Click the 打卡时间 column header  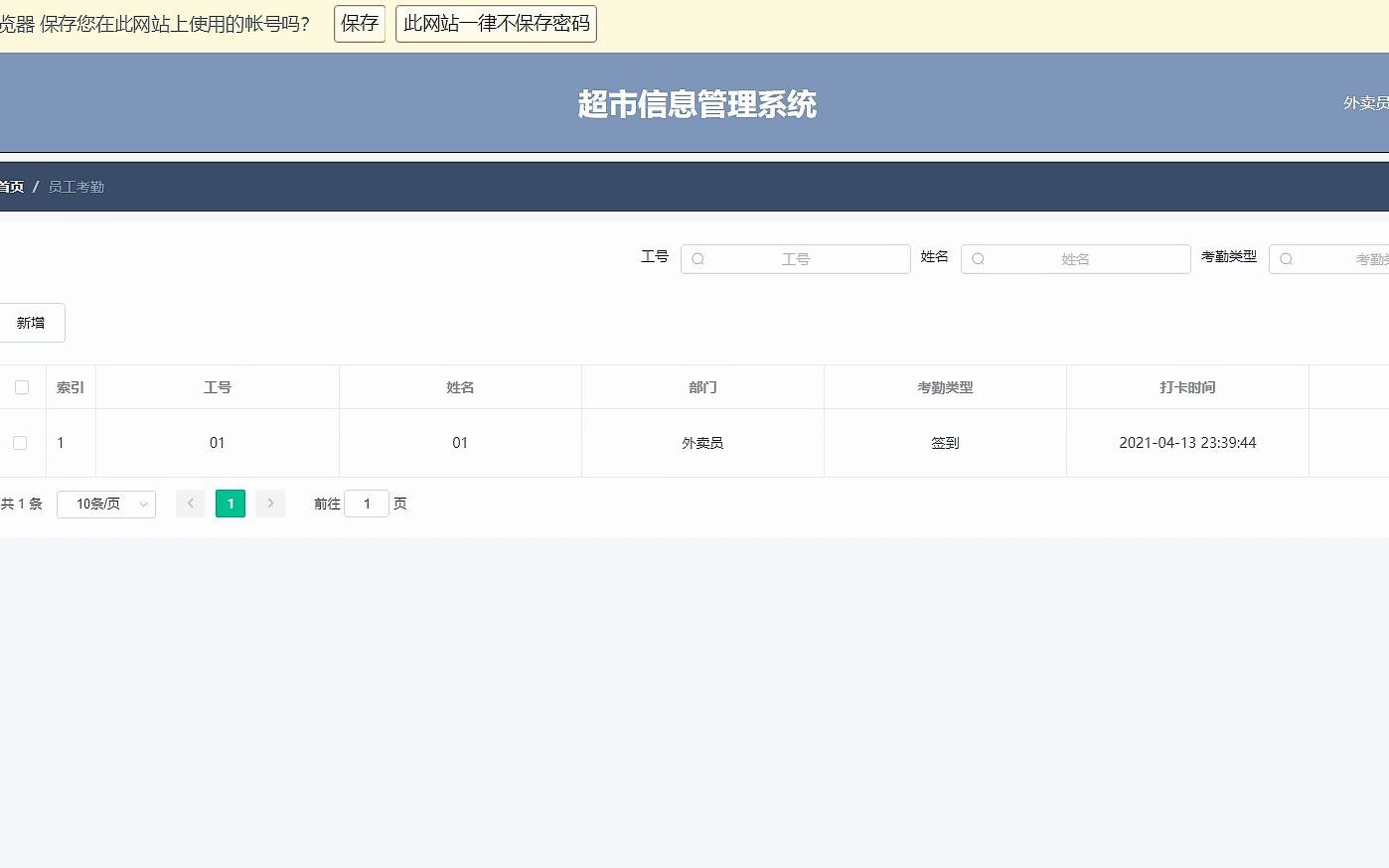click(1187, 387)
